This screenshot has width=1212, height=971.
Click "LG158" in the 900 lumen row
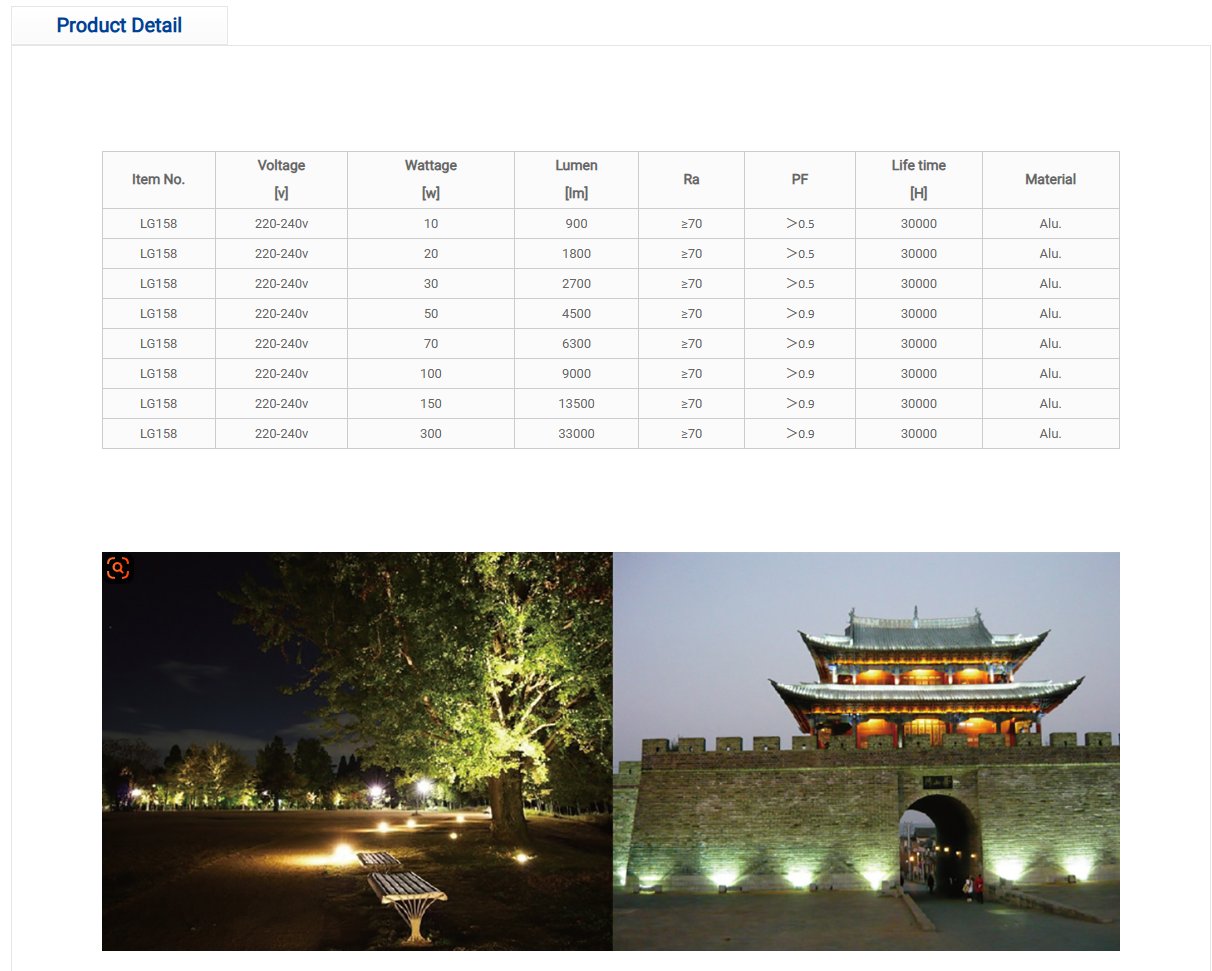coord(159,224)
